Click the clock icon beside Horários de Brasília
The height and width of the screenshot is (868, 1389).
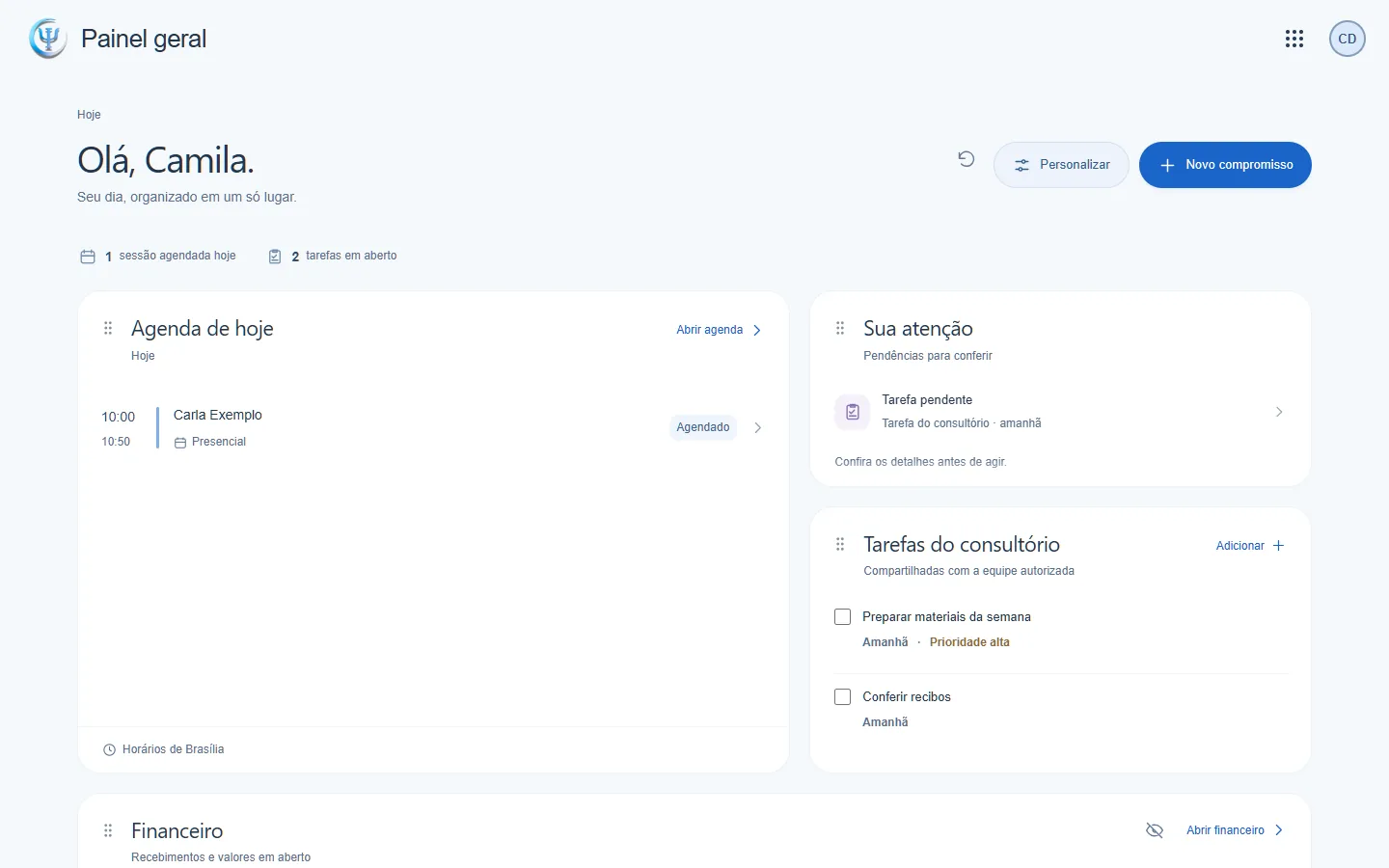109,749
